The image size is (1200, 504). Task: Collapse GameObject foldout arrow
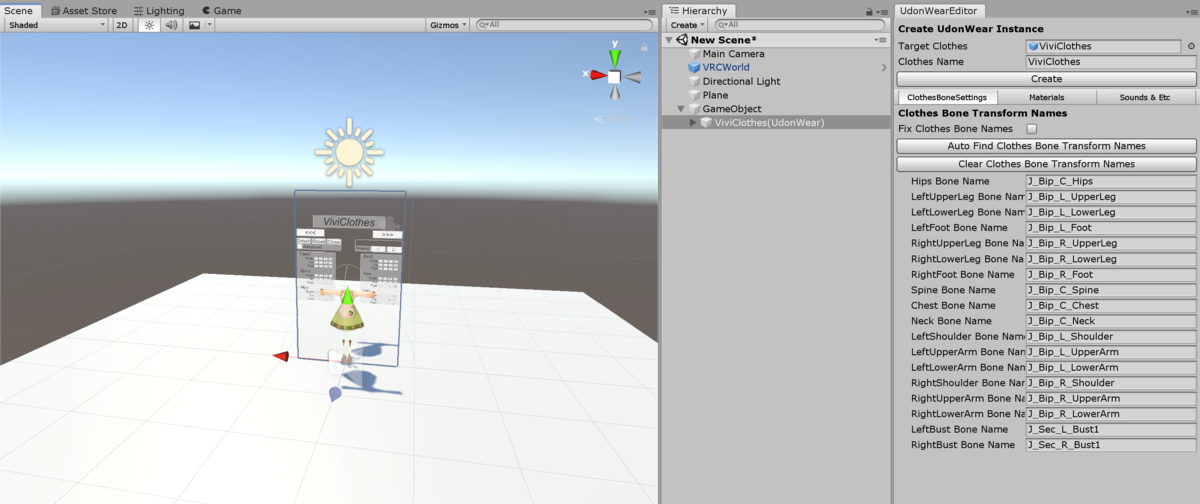(x=681, y=109)
